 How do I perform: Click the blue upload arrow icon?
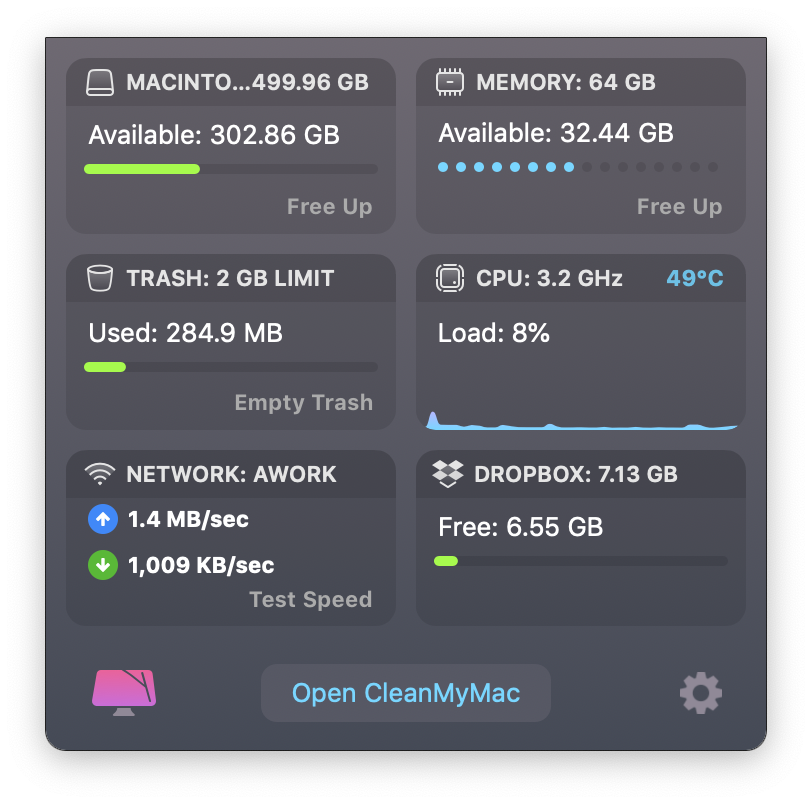103,519
